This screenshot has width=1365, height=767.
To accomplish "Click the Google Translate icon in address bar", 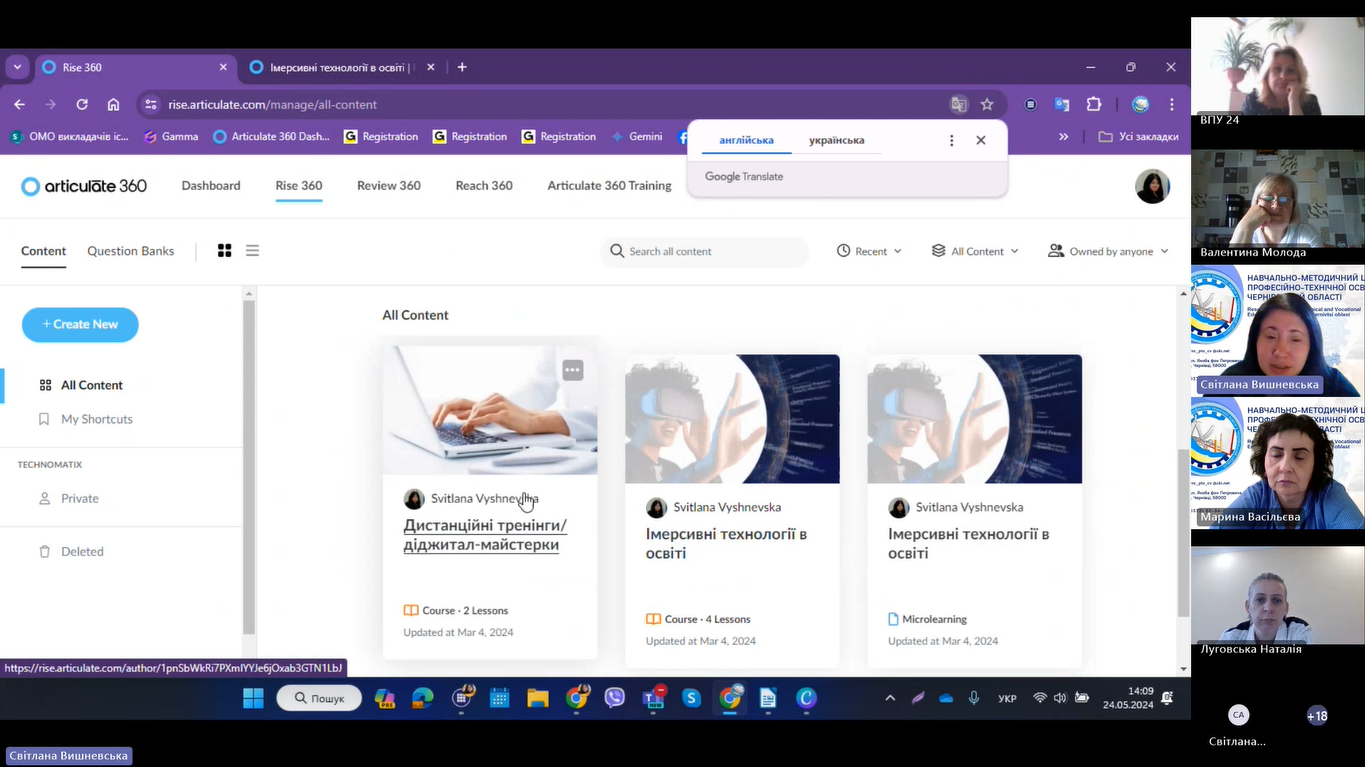I will (x=958, y=105).
